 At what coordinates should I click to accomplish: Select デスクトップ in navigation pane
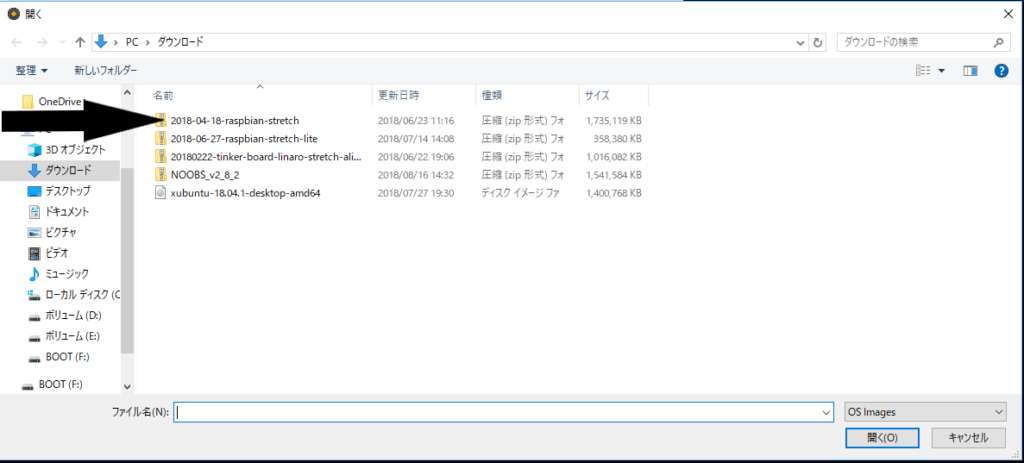point(67,191)
